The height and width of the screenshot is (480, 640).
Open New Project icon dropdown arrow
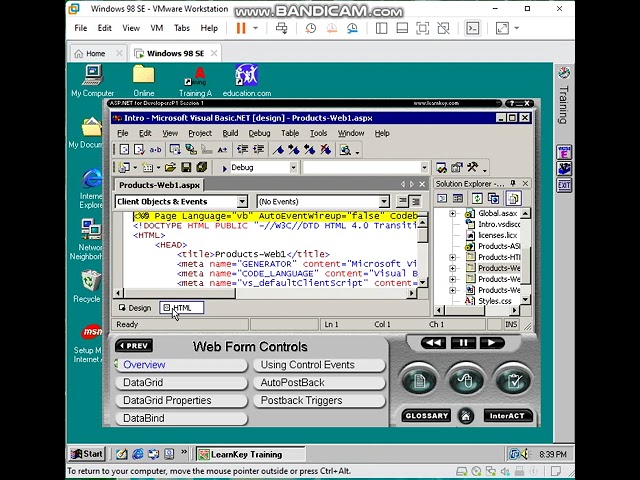tap(135, 168)
